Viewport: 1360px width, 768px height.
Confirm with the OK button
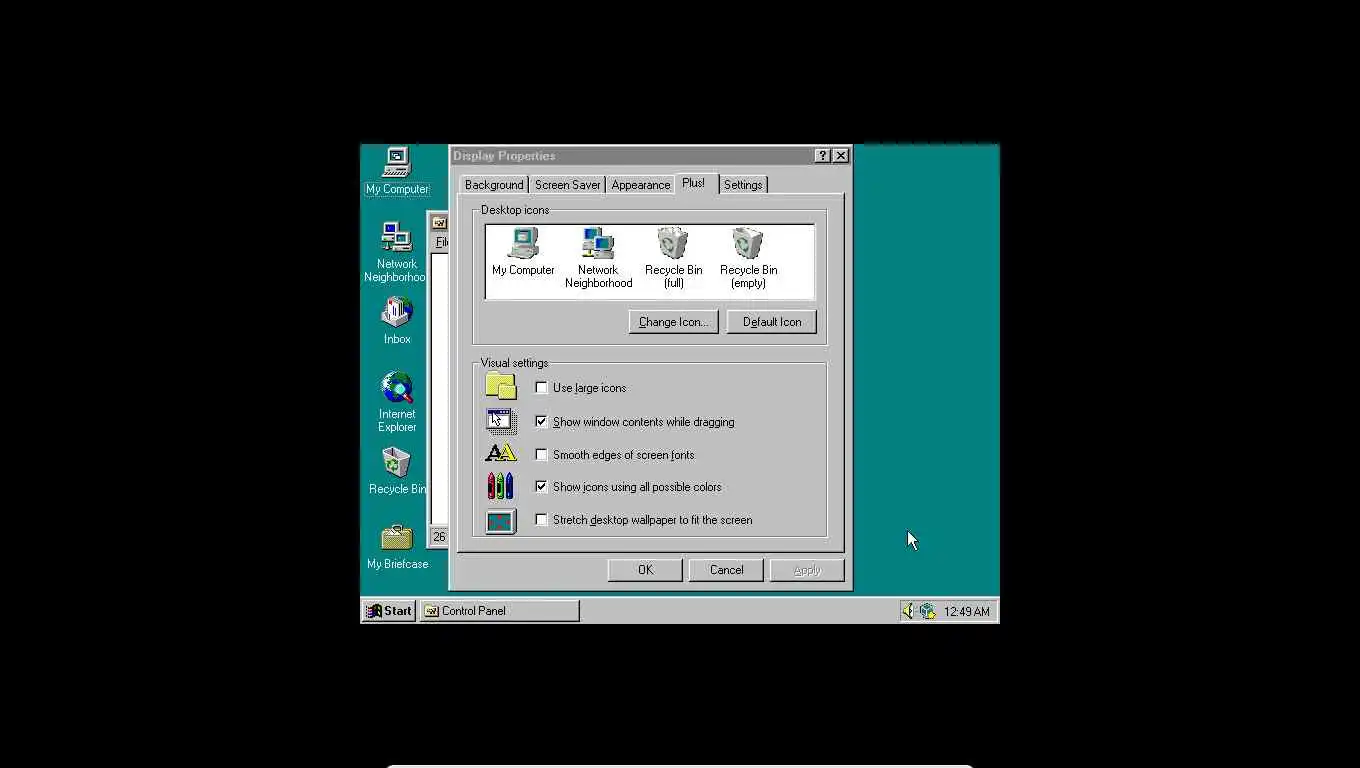(x=645, y=570)
